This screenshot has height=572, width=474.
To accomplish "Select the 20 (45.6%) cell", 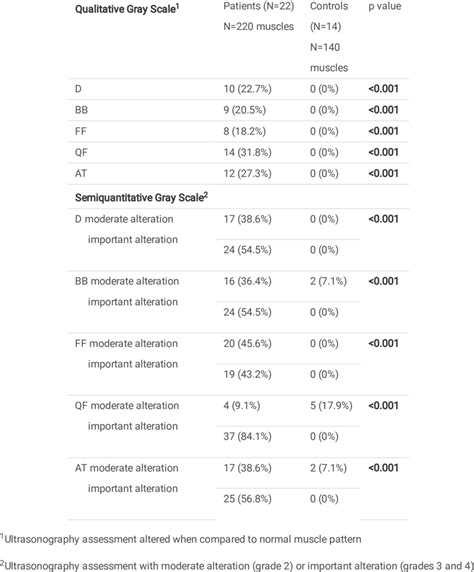I will (247, 343).
